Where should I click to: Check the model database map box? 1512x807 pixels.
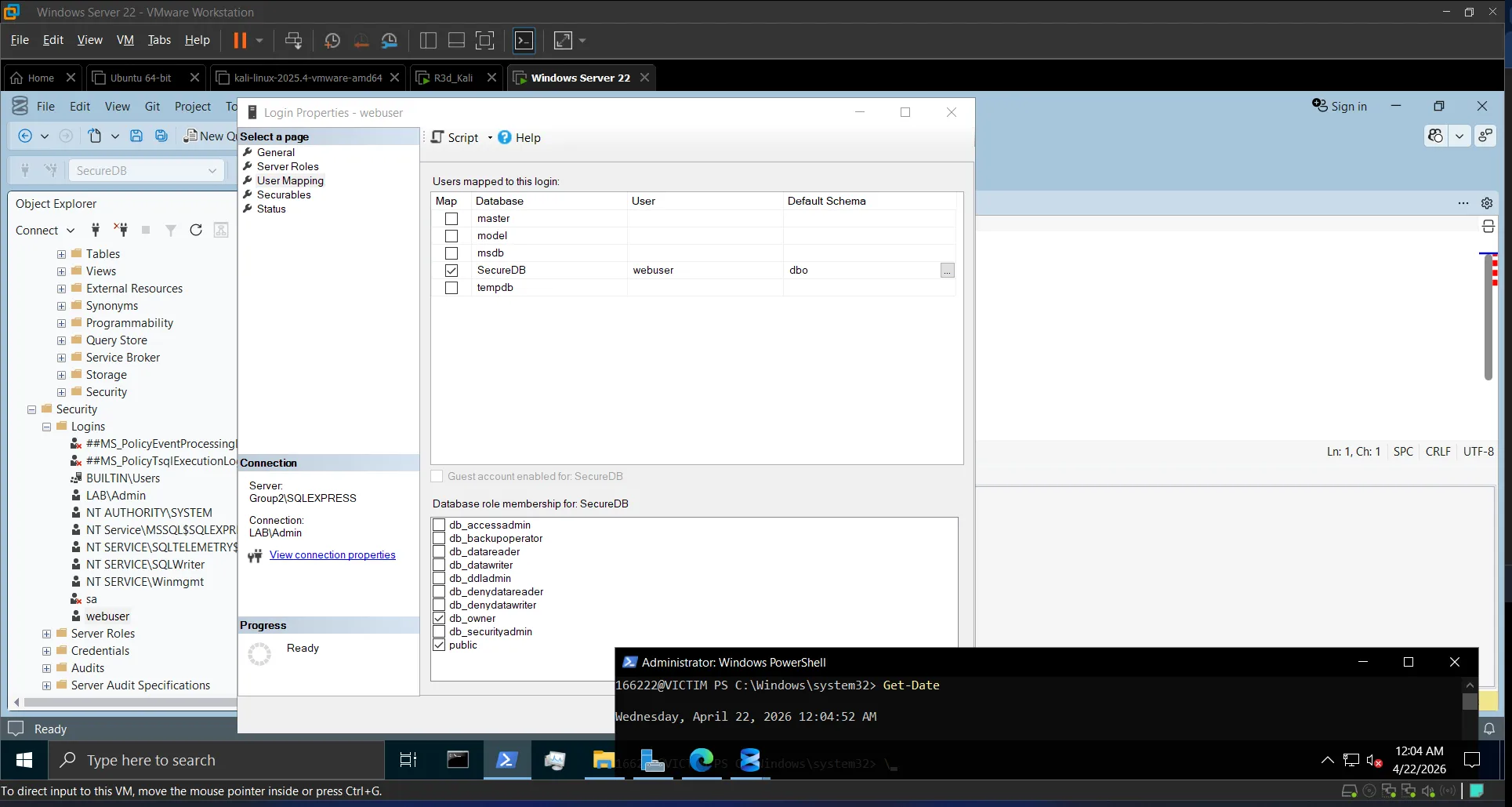(451, 236)
